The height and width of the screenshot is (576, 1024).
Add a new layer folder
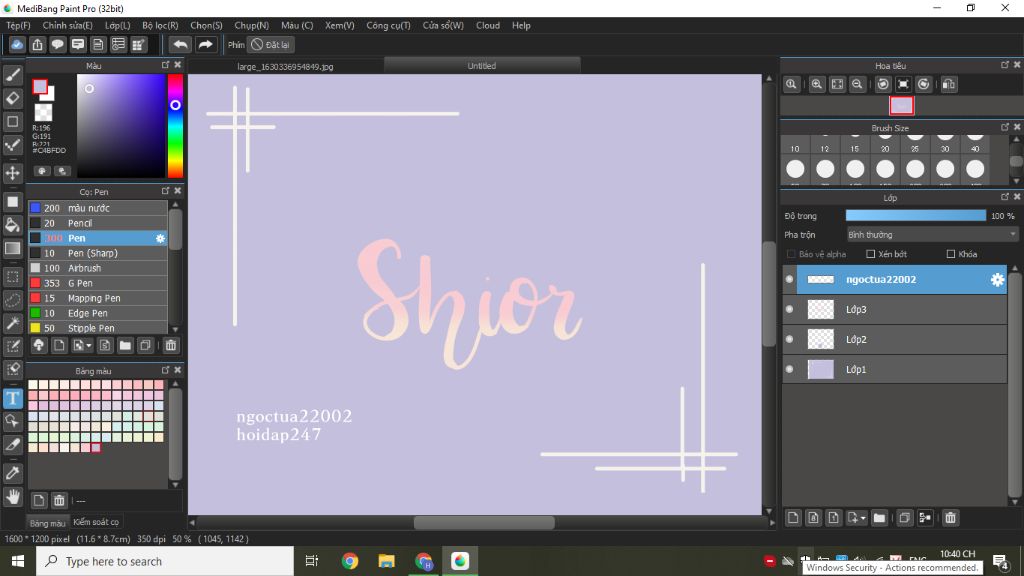coord(880,518)
